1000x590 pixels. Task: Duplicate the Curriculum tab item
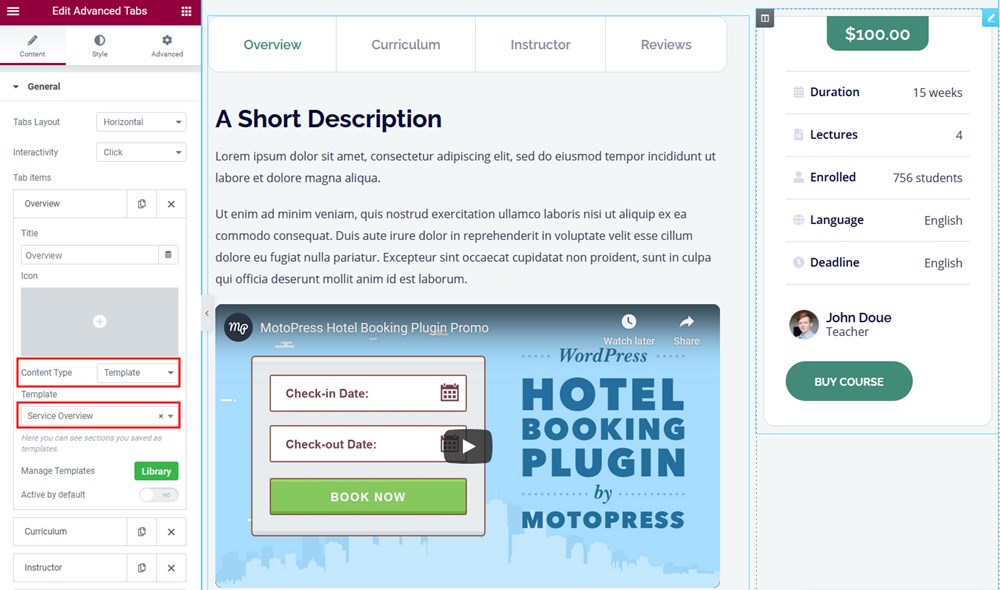click(142, 532)
